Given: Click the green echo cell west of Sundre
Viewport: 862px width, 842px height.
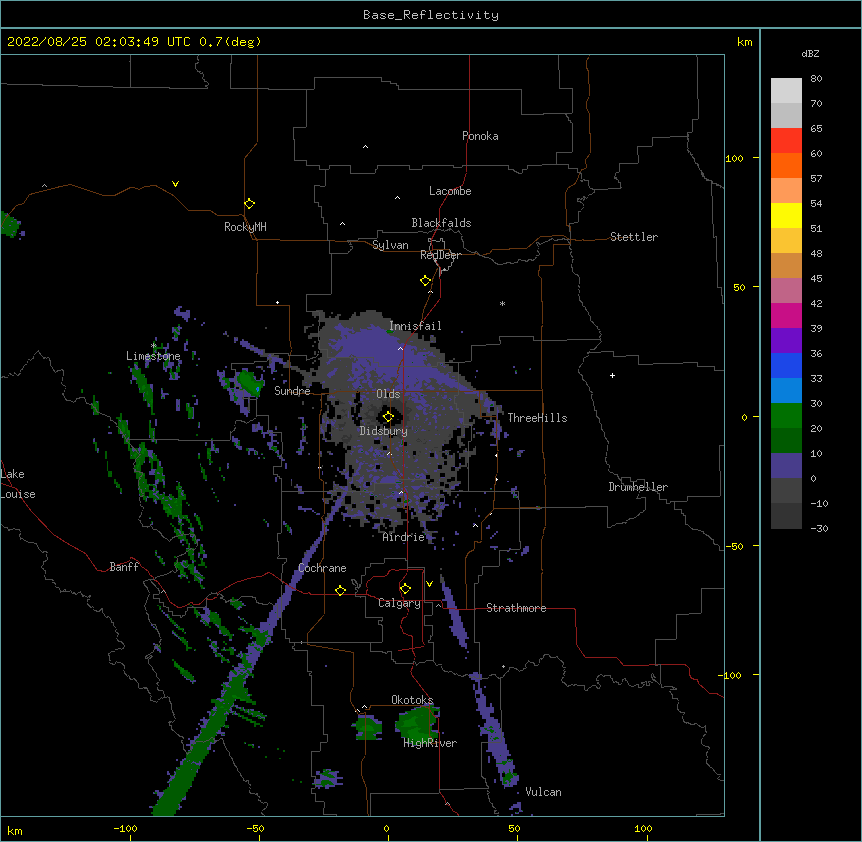Looking at the screenshot, I should coord(248,383).
